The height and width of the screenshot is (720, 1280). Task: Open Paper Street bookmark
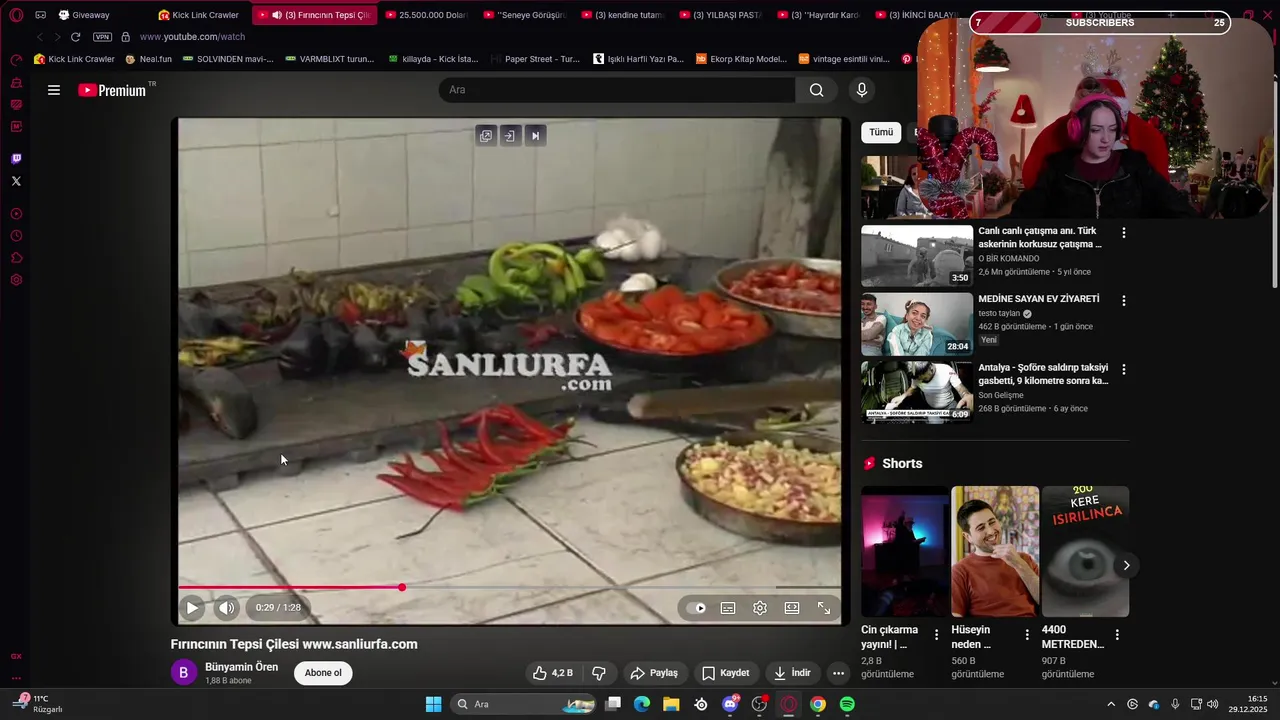pyautogui.click(x=535, y=59)
